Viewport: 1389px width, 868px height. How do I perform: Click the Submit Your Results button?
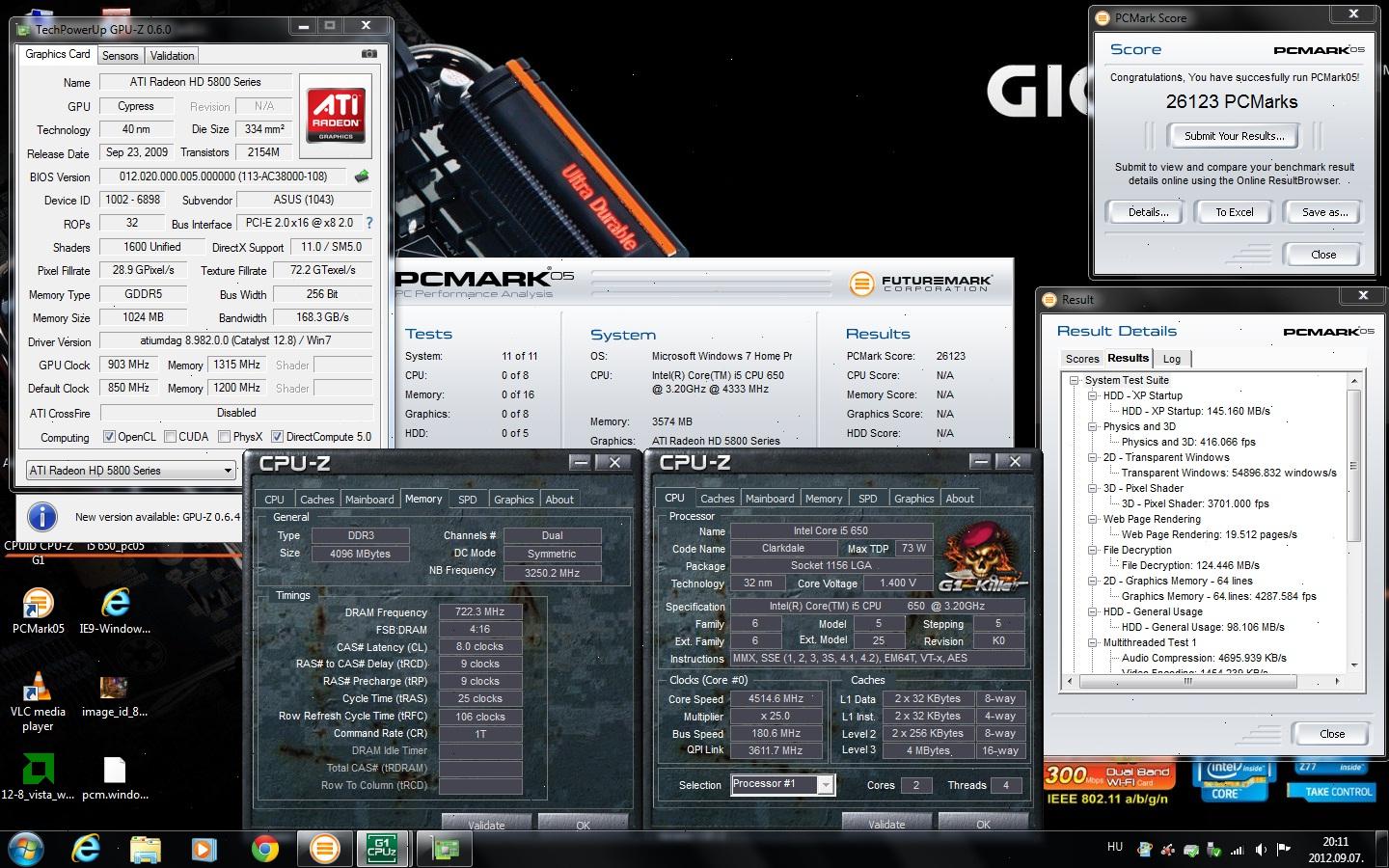tap(1233, 136)
